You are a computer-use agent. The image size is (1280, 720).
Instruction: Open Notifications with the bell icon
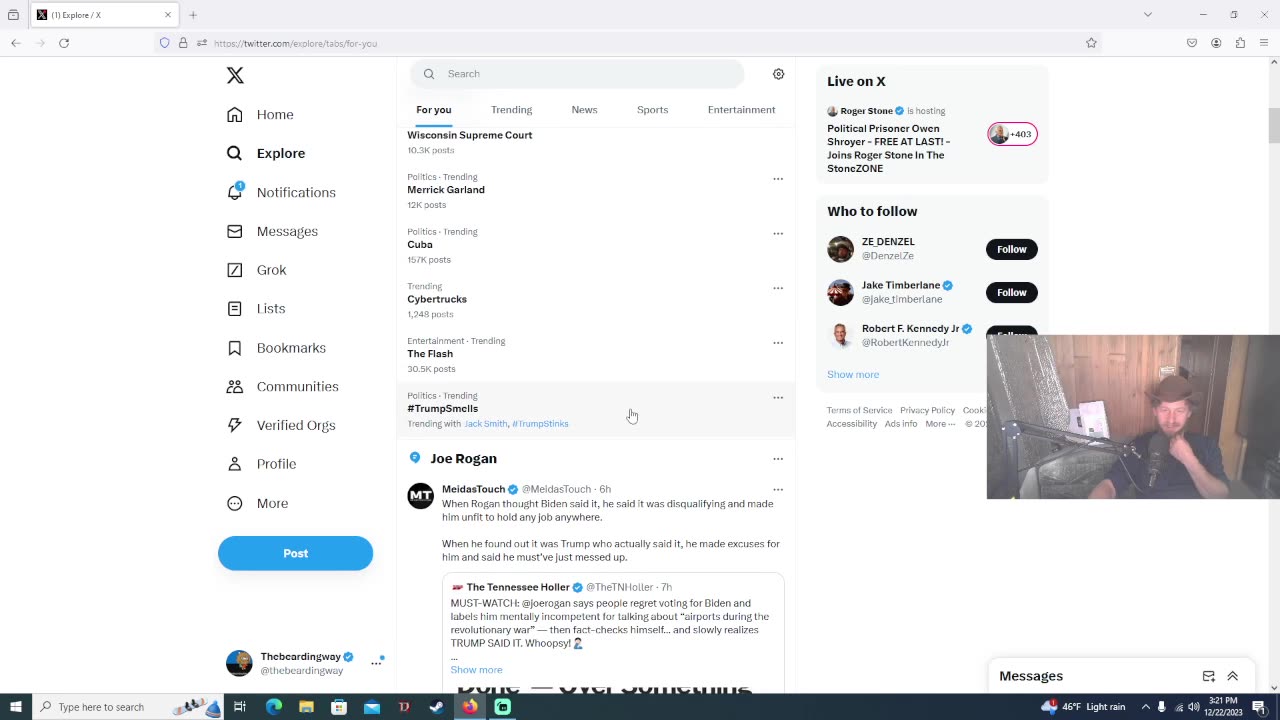tap(281, 192)
